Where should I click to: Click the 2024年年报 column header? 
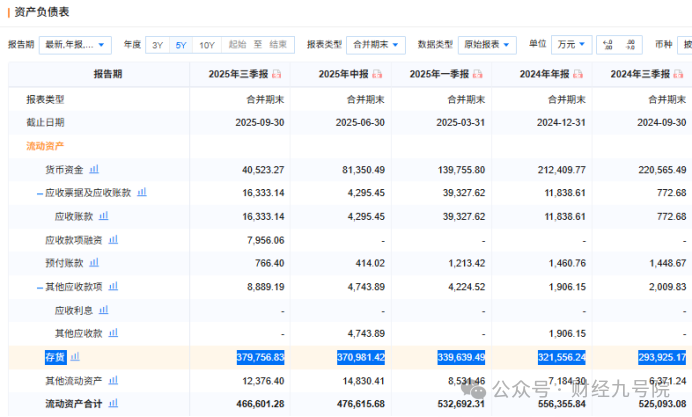(545, 74)
